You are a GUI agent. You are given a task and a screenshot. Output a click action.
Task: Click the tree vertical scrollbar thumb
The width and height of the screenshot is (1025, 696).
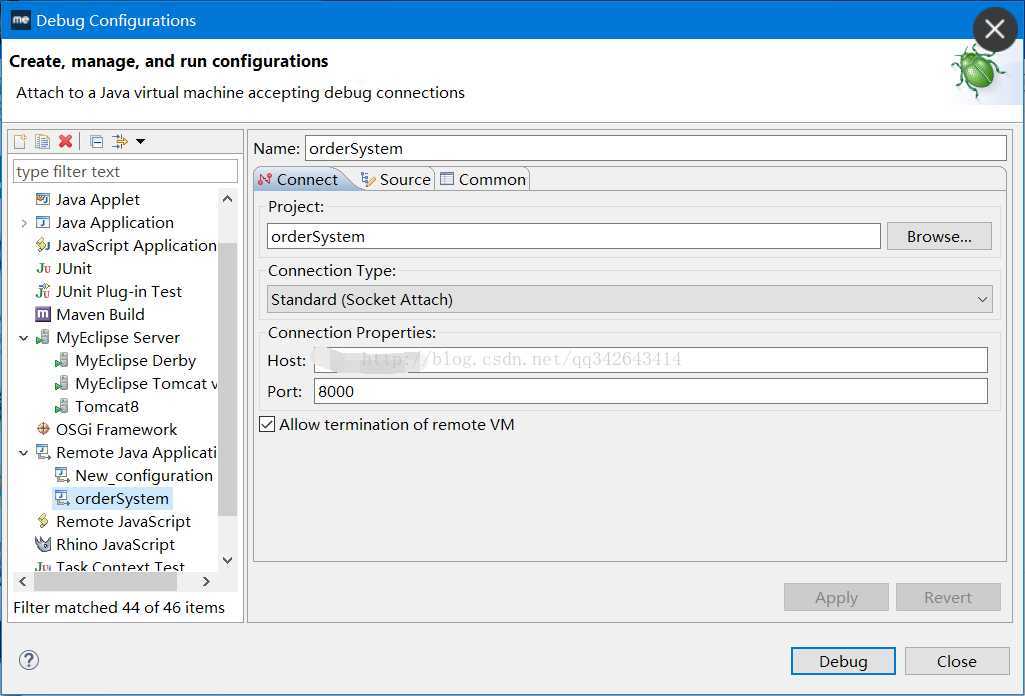pos(227,379)
